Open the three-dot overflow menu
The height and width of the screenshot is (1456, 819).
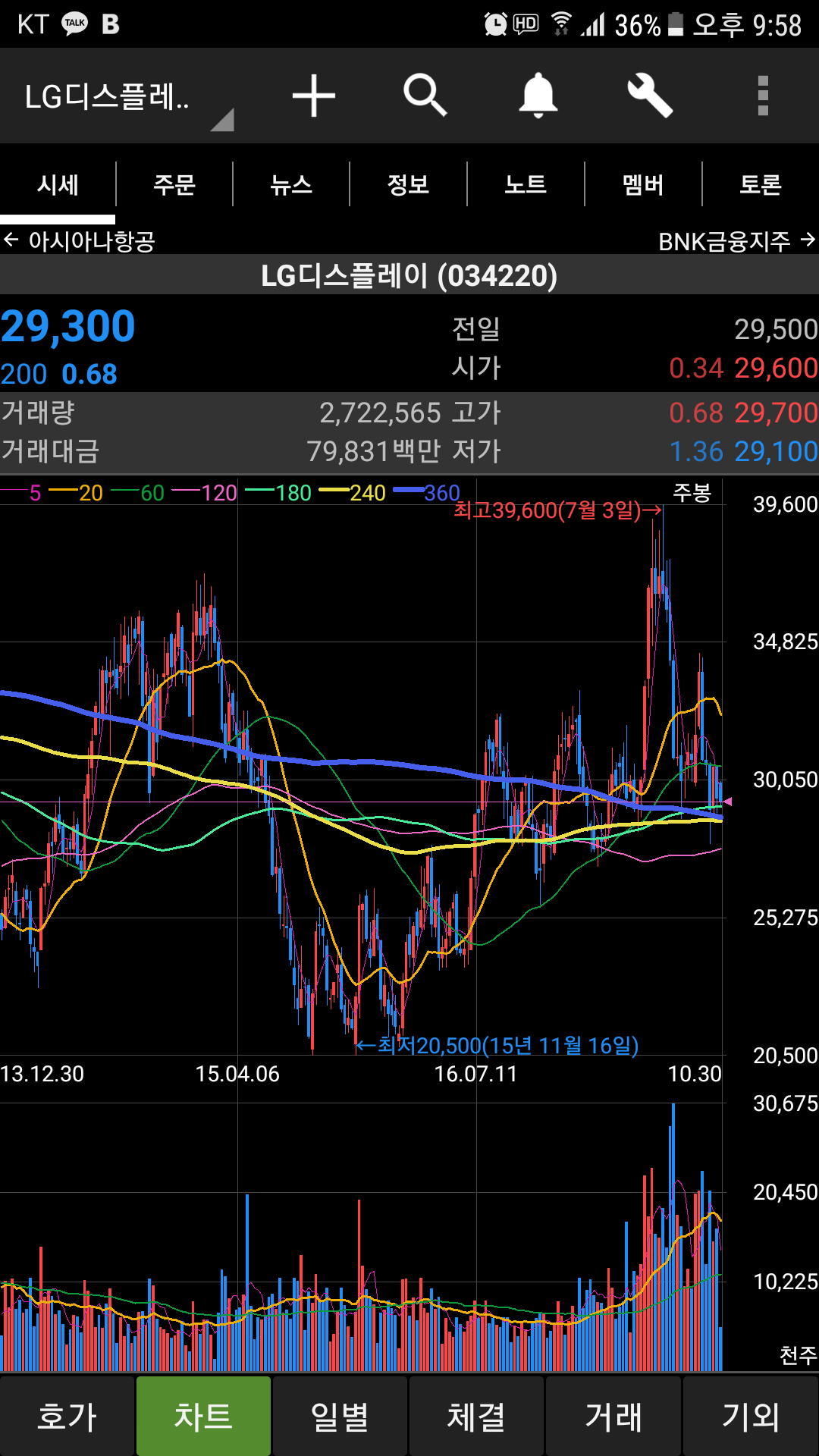763,96
